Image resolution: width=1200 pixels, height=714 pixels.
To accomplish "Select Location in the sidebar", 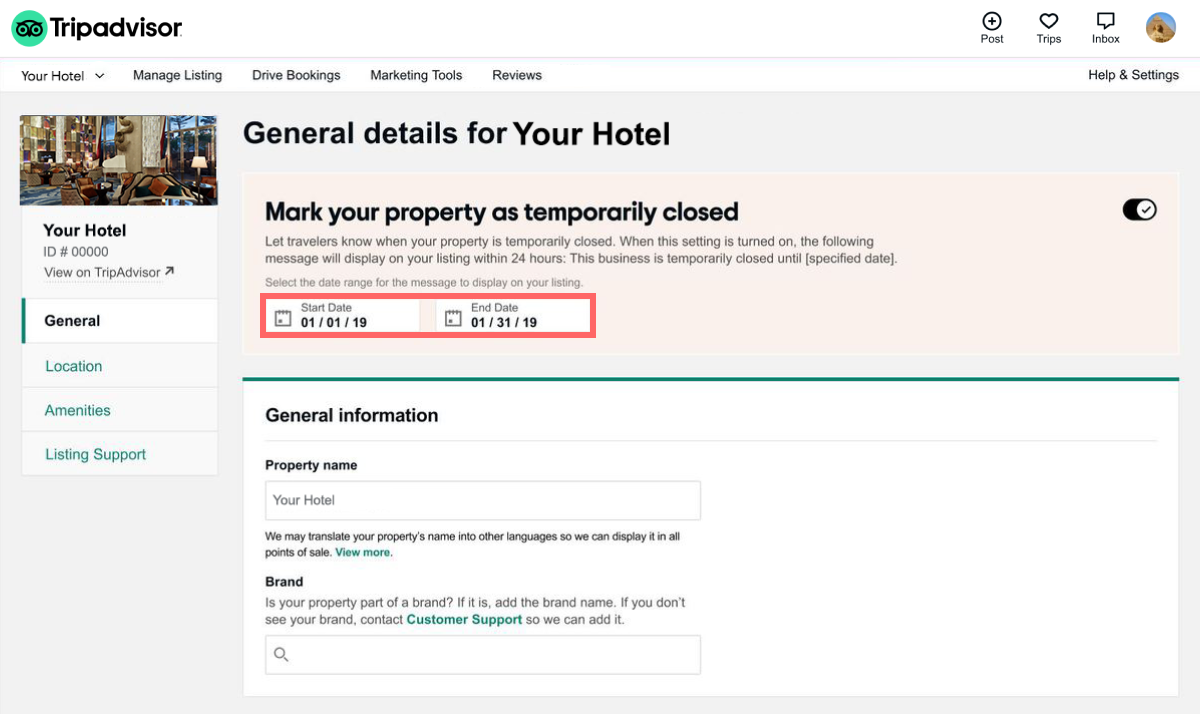I will click(73, 366).
